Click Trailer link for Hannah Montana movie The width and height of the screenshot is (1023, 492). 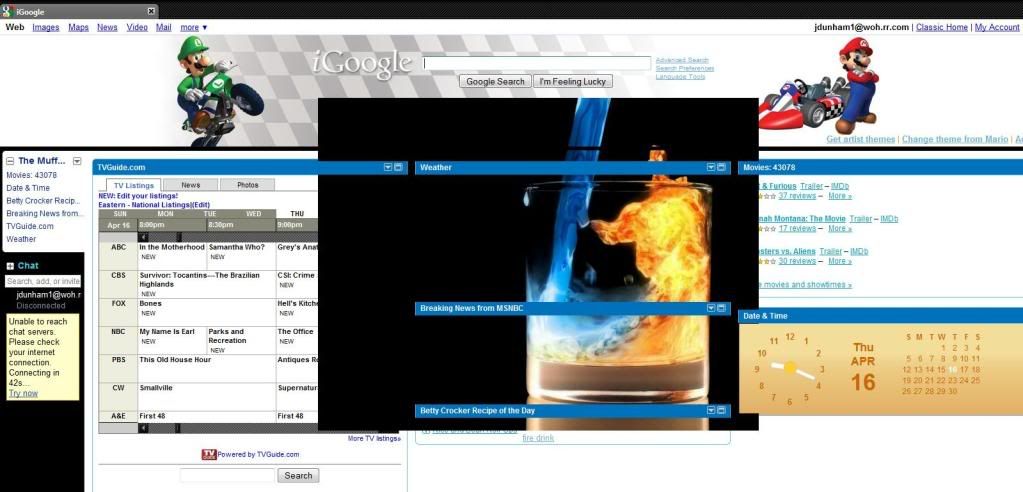(861, 219)
